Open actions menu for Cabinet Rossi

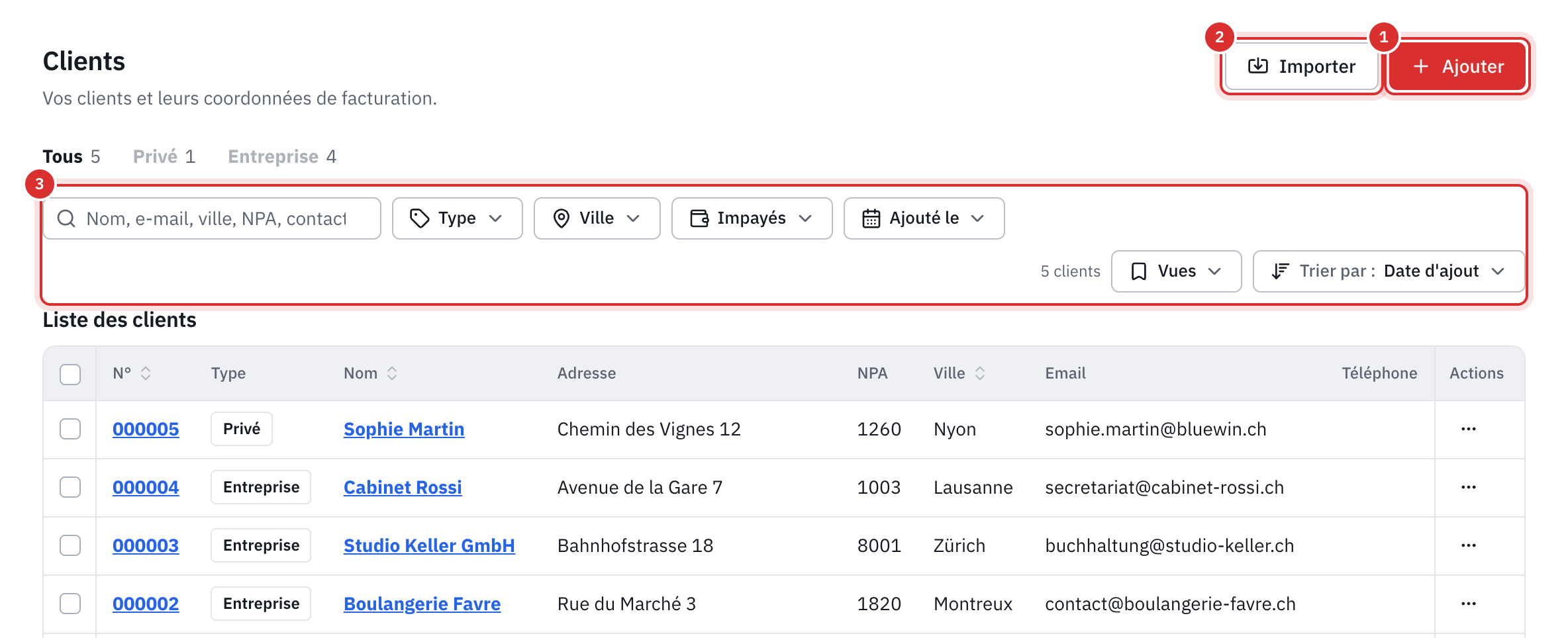point(1469,487)
